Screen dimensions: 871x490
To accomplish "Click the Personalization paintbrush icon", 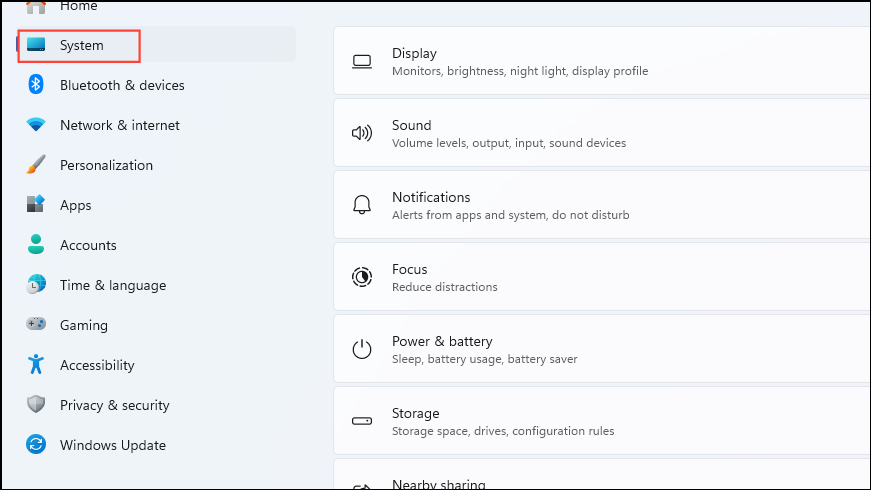I will (x=36, y=165).
